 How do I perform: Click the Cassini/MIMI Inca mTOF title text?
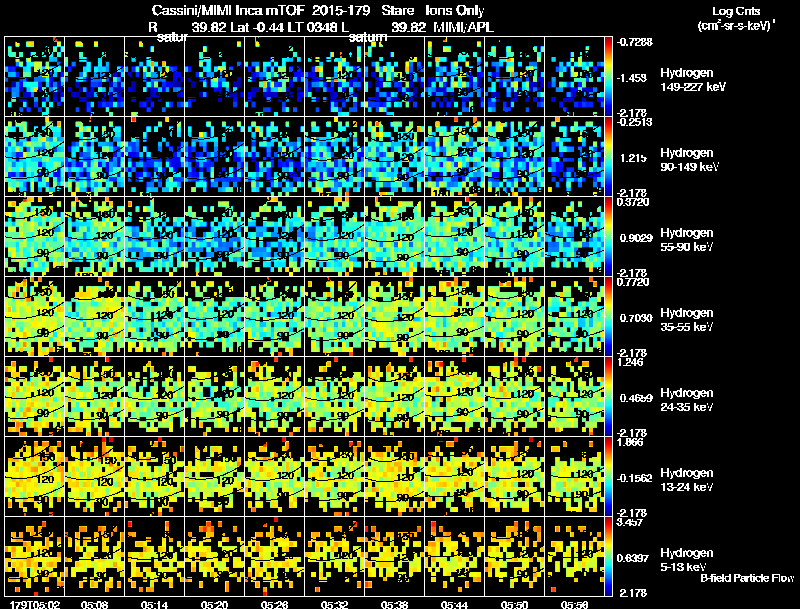coord(228,11)
